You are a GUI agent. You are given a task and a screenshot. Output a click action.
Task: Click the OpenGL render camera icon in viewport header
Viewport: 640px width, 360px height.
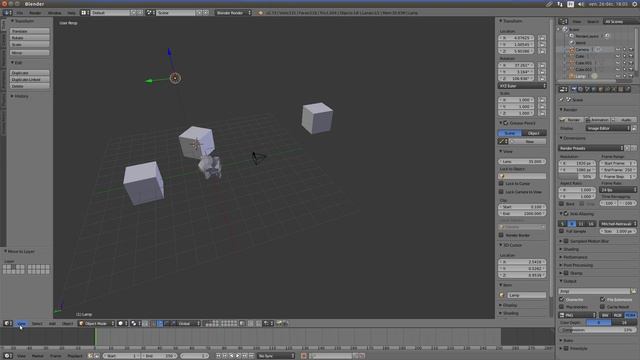(279, 323)
